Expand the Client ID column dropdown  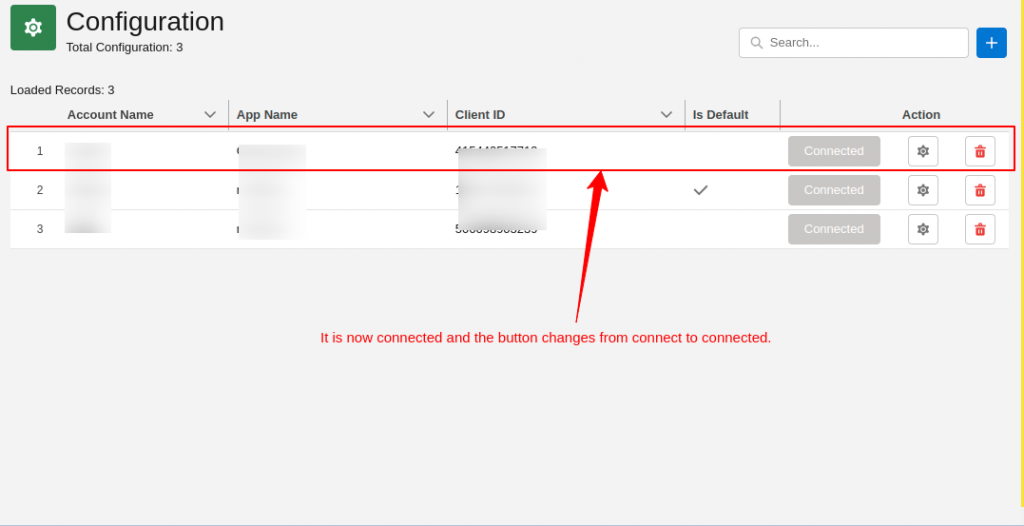[667, 115]
